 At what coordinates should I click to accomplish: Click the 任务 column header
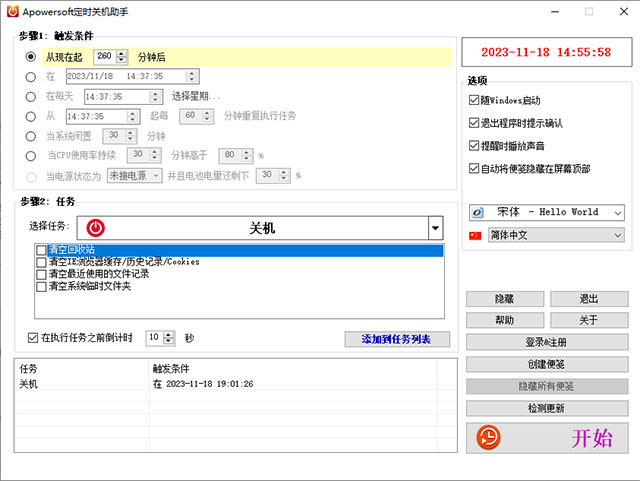tap(29, 369)
